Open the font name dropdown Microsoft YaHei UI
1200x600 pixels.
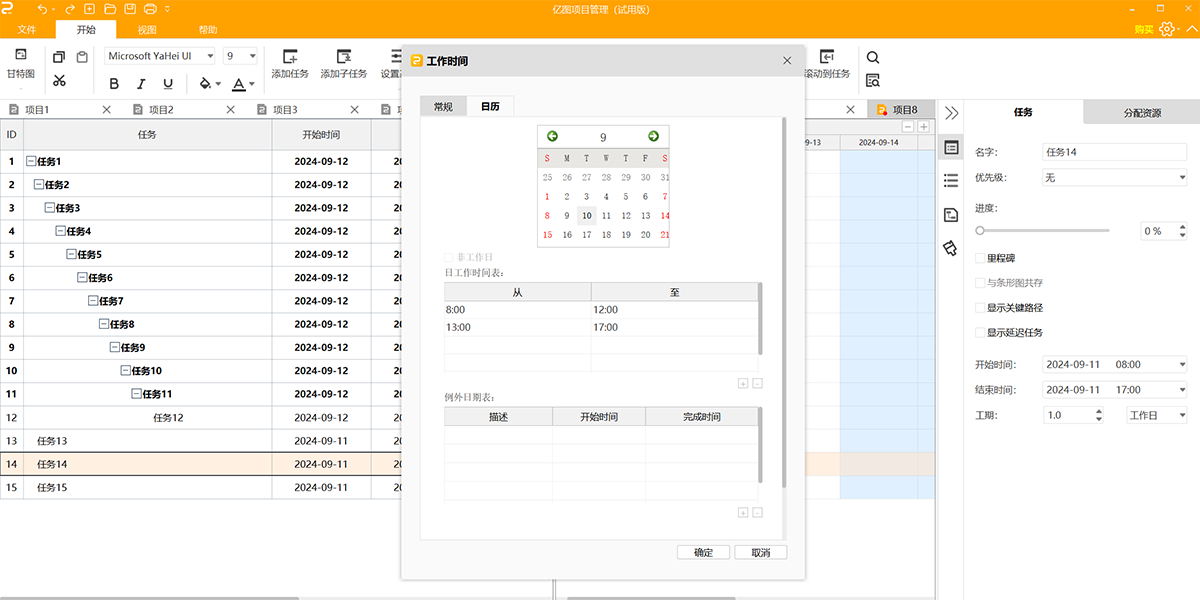pos(160,56)
